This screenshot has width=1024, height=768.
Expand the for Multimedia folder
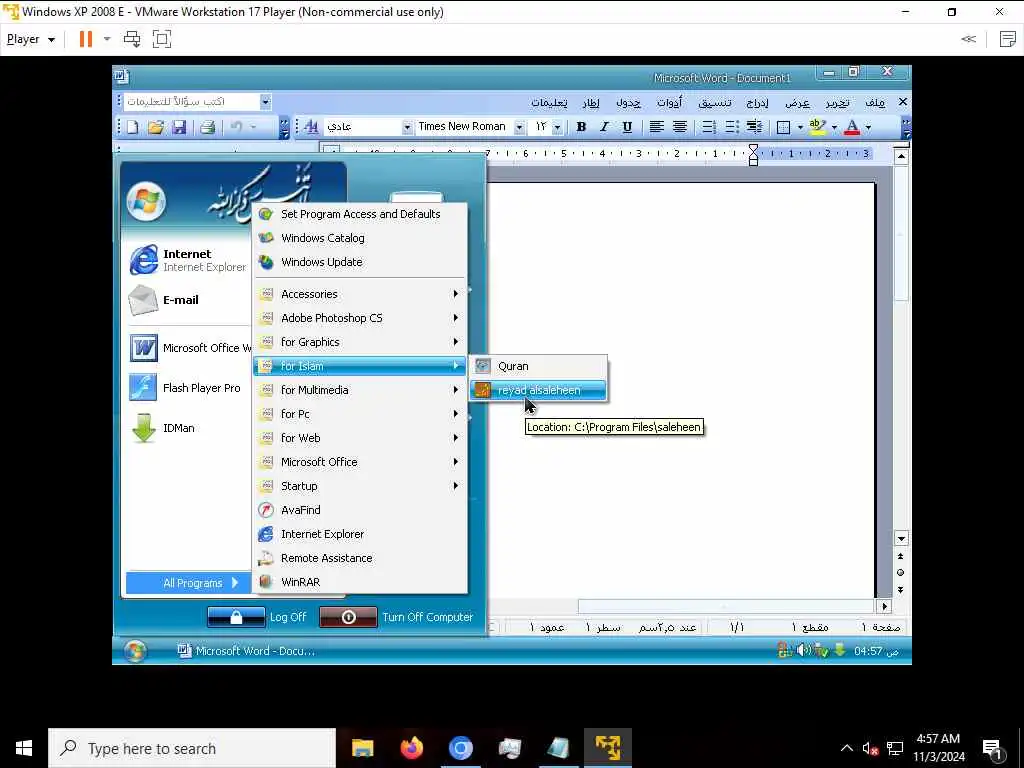pyautogui.click(x=359, y=390)
